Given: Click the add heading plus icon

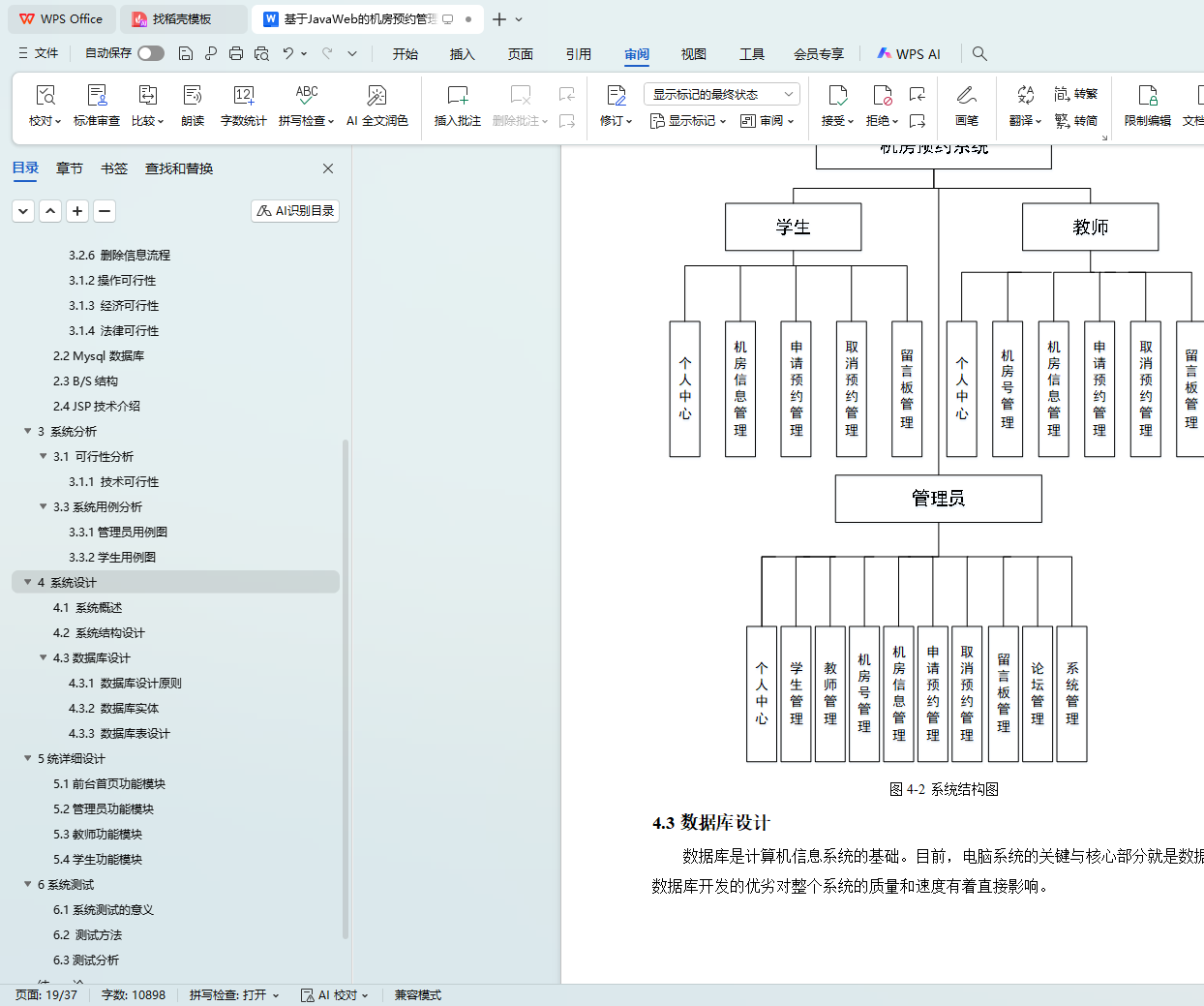Looking at the screenshot, I should [x=77, y=211].
